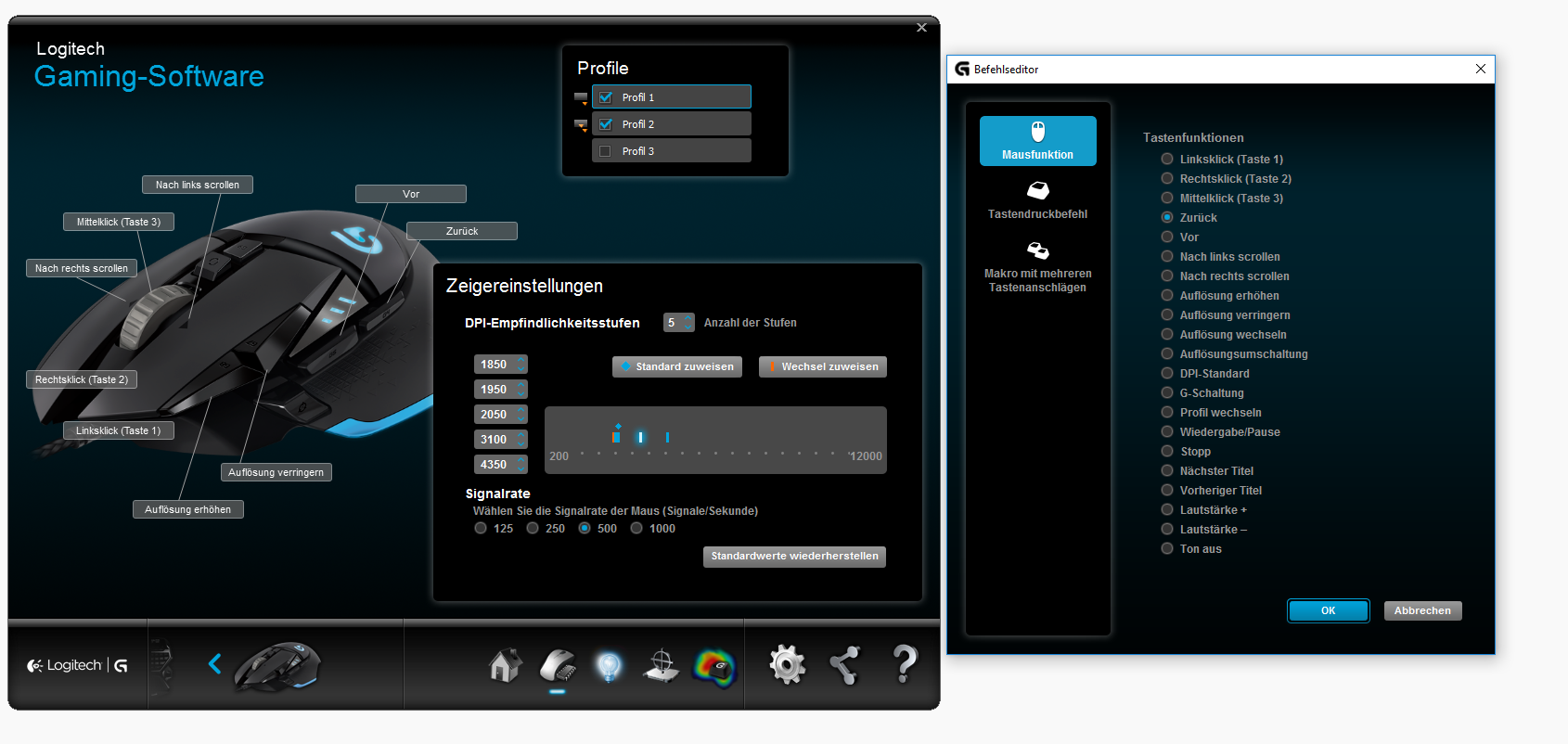1568x744 pixels.
Task: Adjust the 4350 DPI stepper arrows
Action: [x=521, y=465]
